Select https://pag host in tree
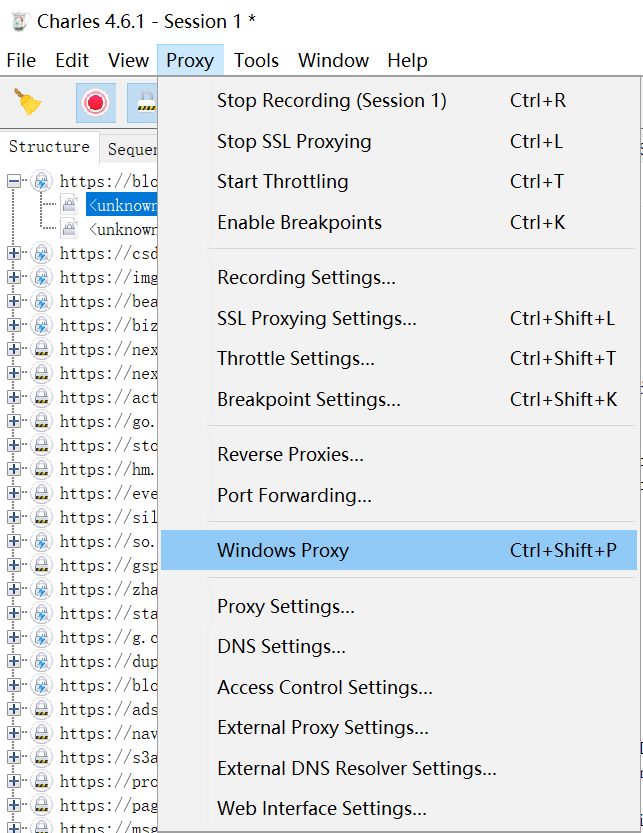The height and width of the screenshot is (833, 643). tap(108, 806)
